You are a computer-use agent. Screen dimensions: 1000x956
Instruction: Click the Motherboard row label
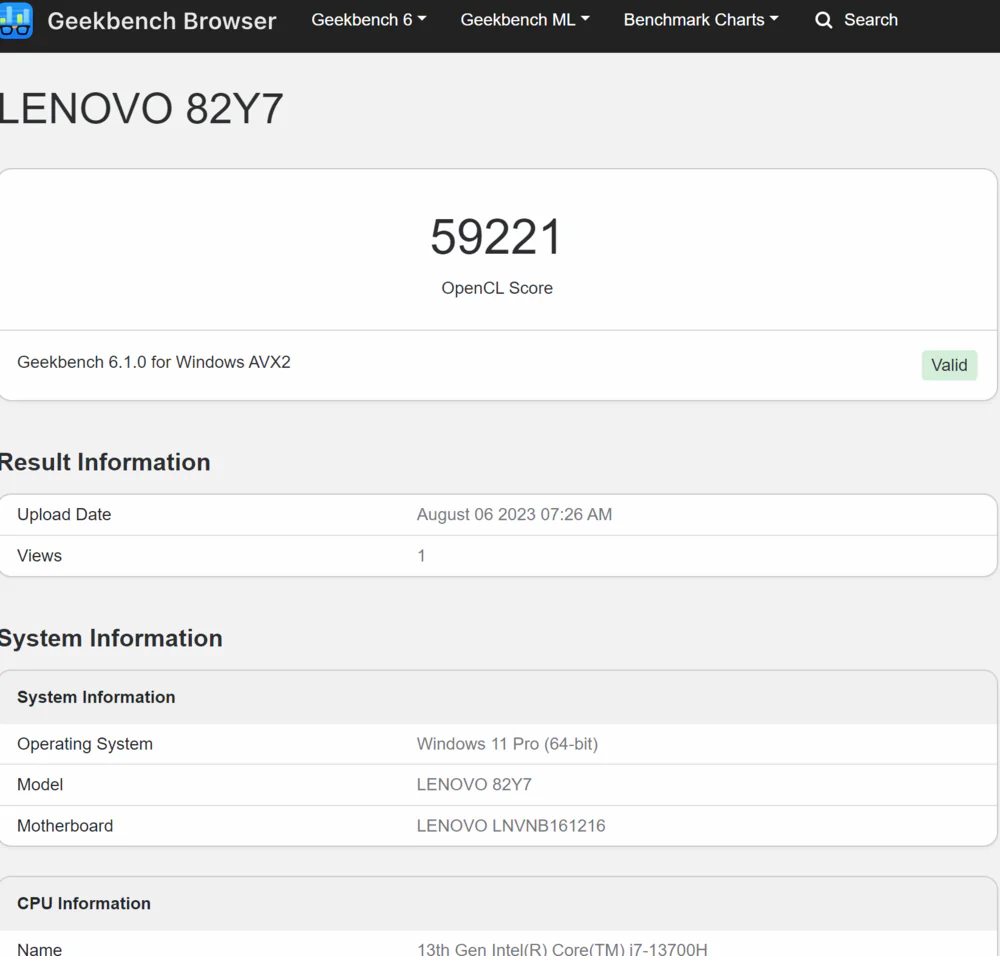pos(65,826)
